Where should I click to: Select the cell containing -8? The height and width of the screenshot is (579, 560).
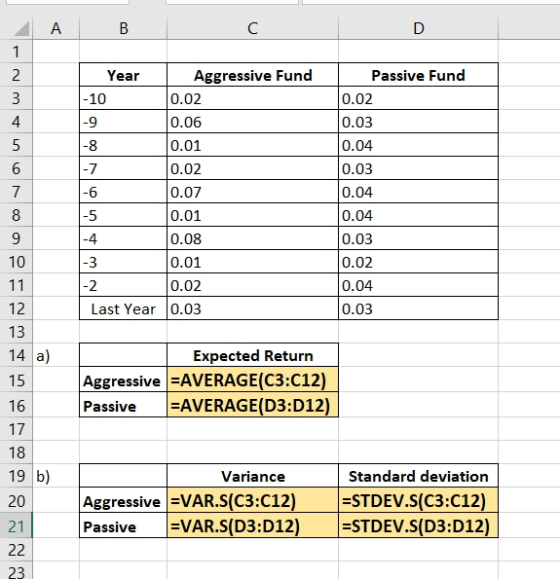pos(123,145)
